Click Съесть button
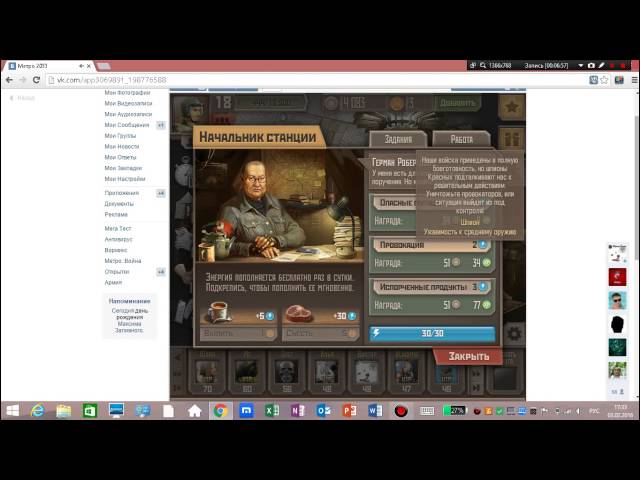 (x=320, y=333)
